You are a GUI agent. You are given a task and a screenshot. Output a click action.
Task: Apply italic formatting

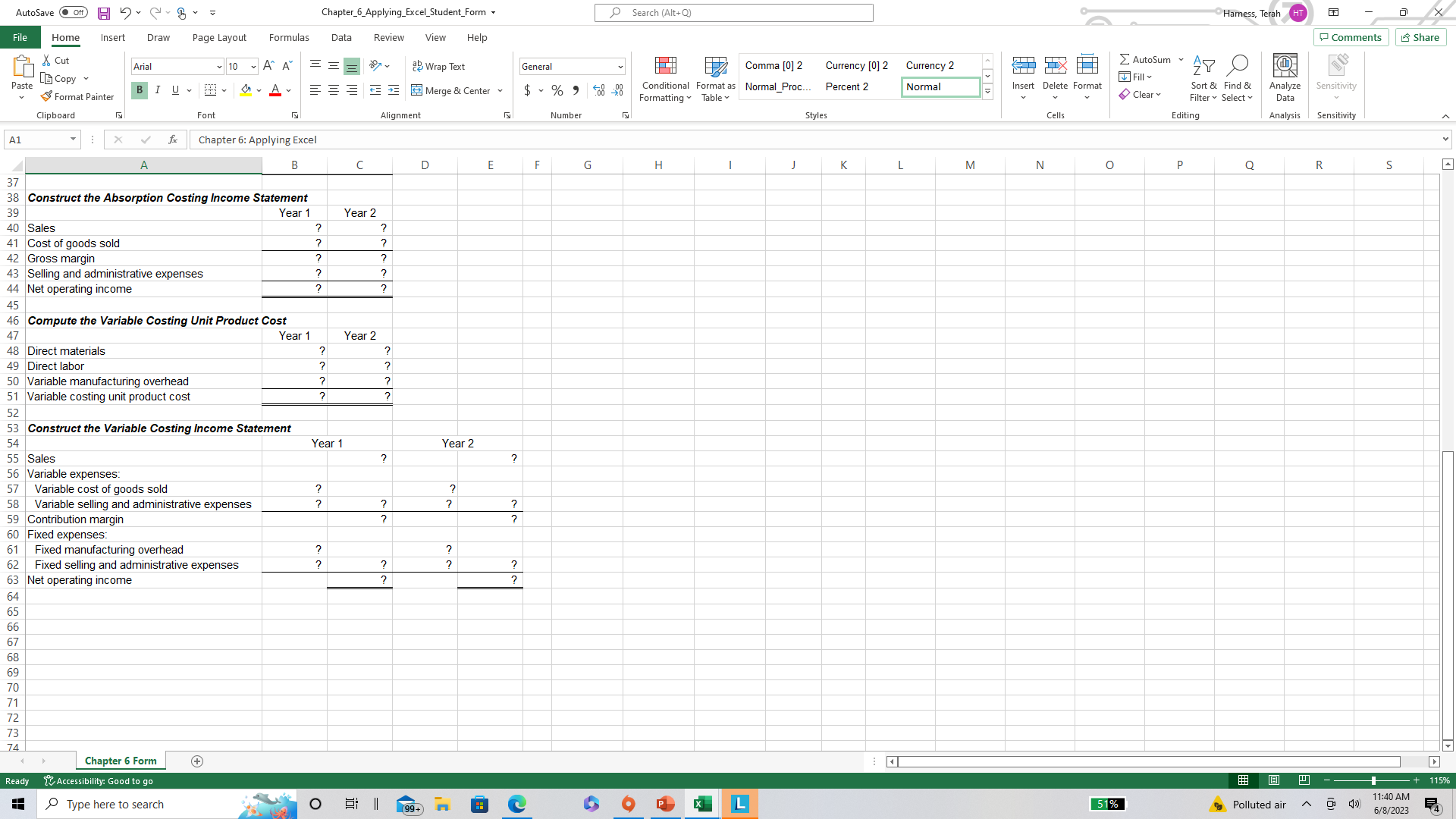coord(158,90)
